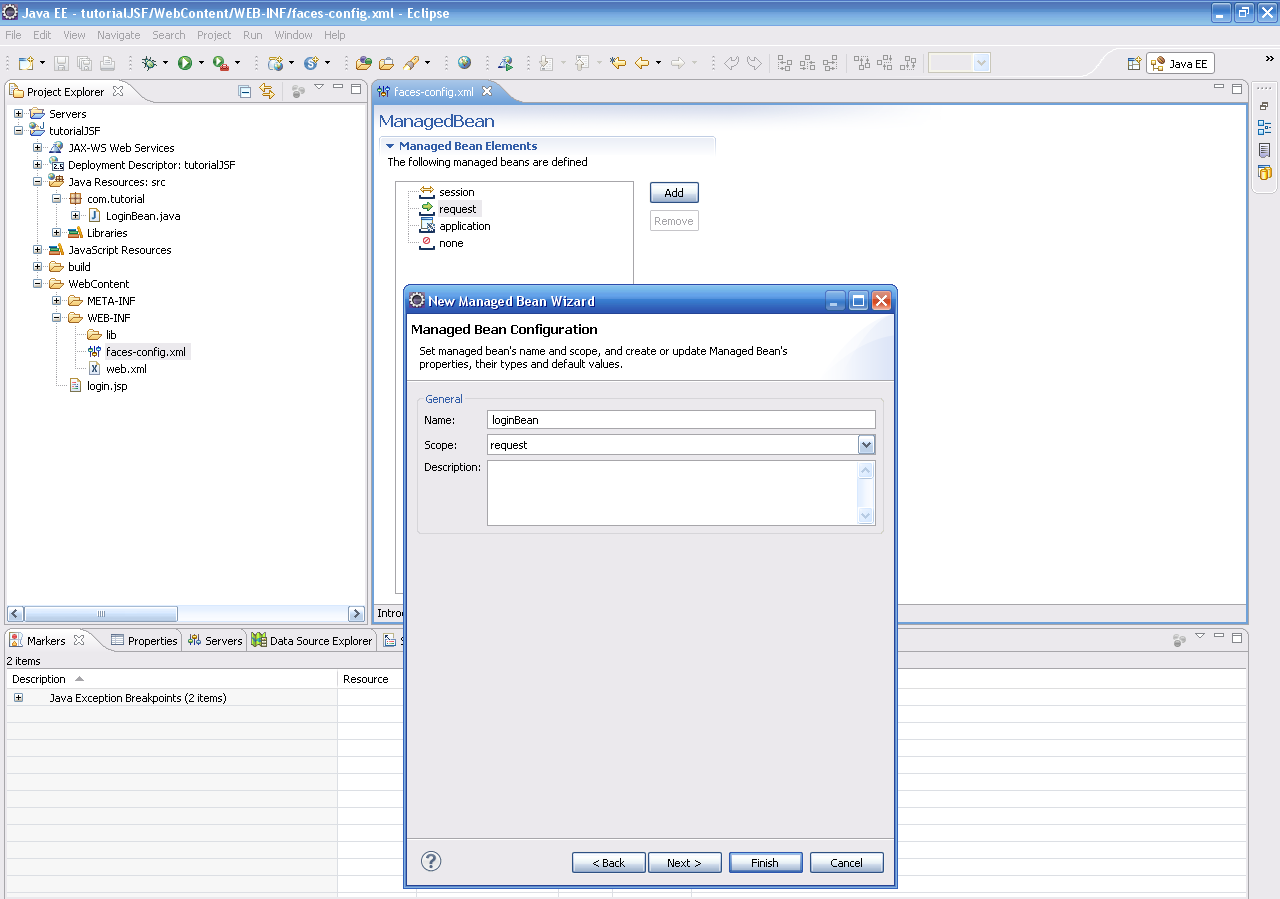The image size is (1280, 899).
Task: Minimize the Markers panel view
Action: 1219,637
